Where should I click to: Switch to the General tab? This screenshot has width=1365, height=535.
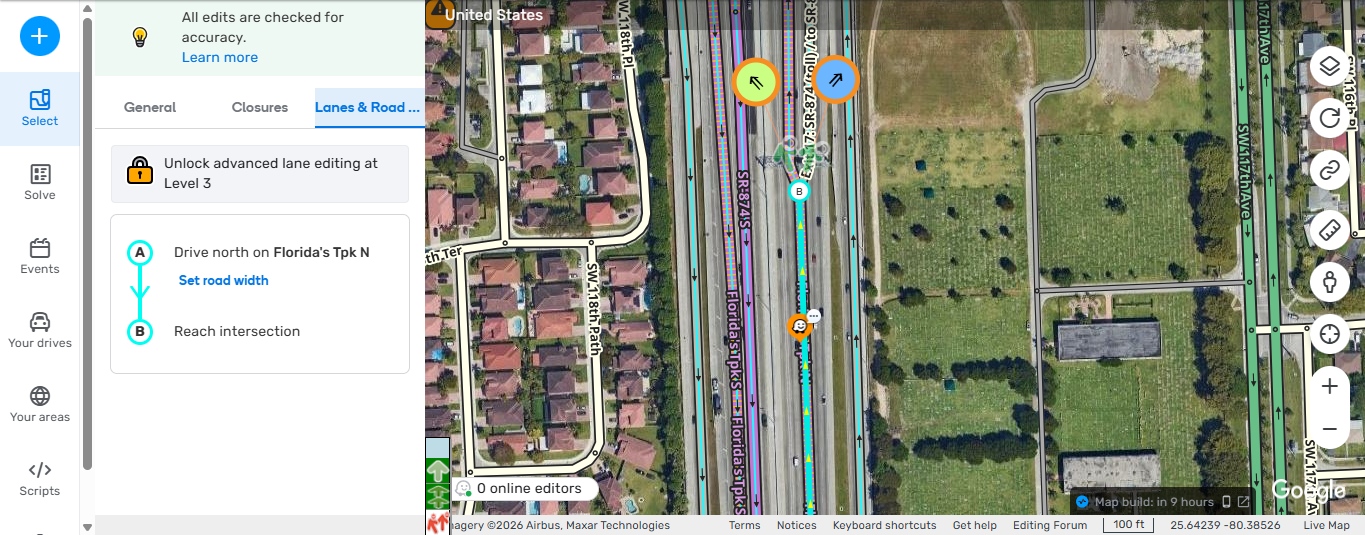tap(150, 107)
